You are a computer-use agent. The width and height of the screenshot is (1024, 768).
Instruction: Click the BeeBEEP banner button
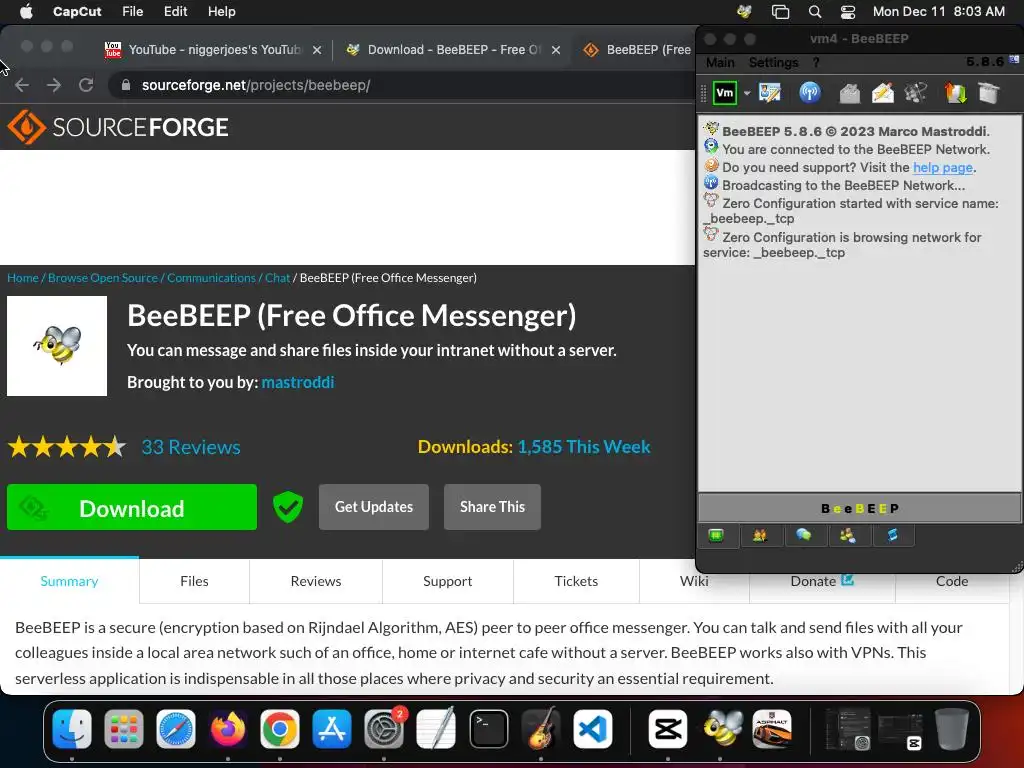click(859, 508)
